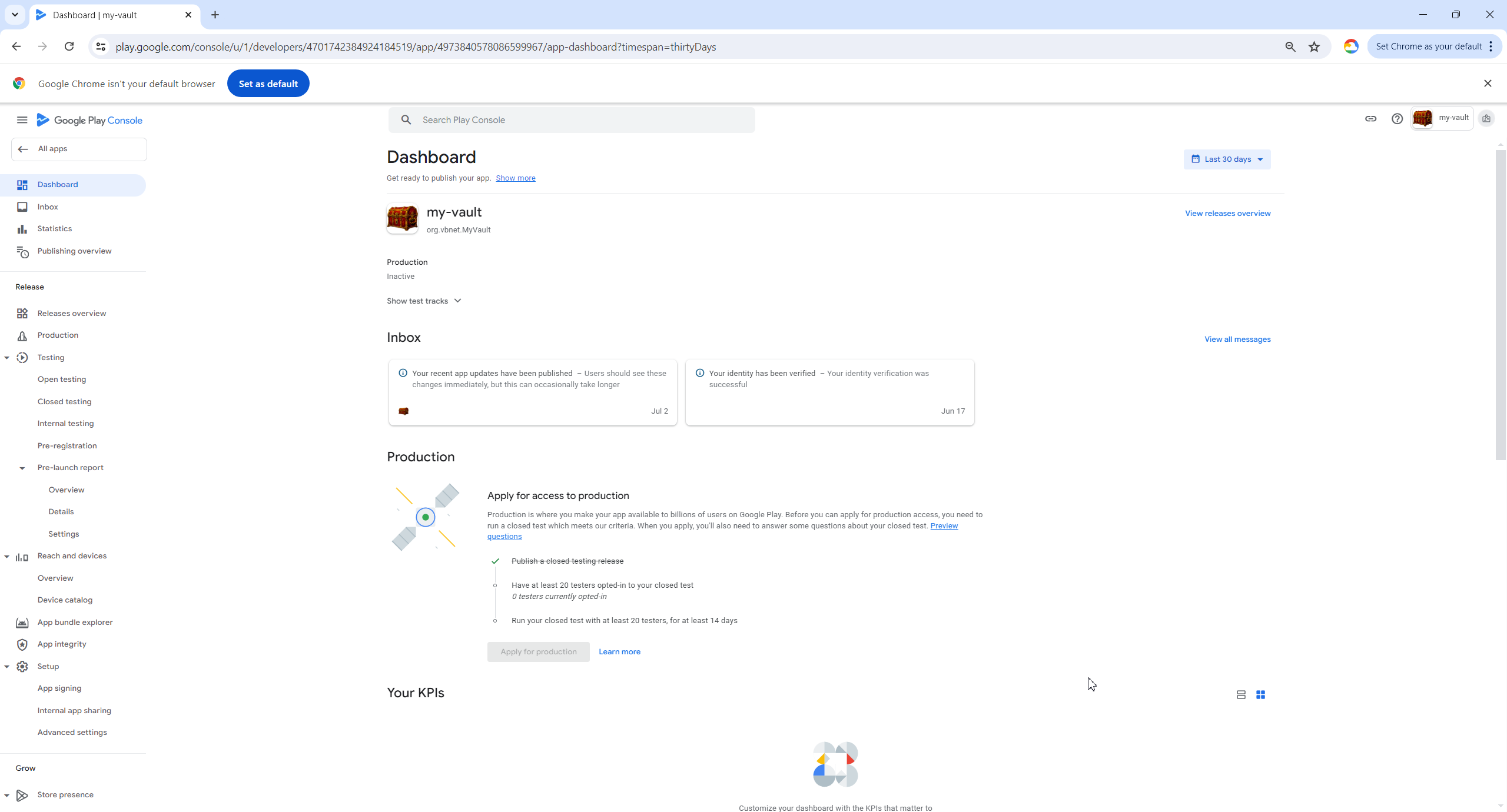The height and width of the screenshot is (812, 1507).
Task: Expand Show test tracks
Action: (424, 301)
